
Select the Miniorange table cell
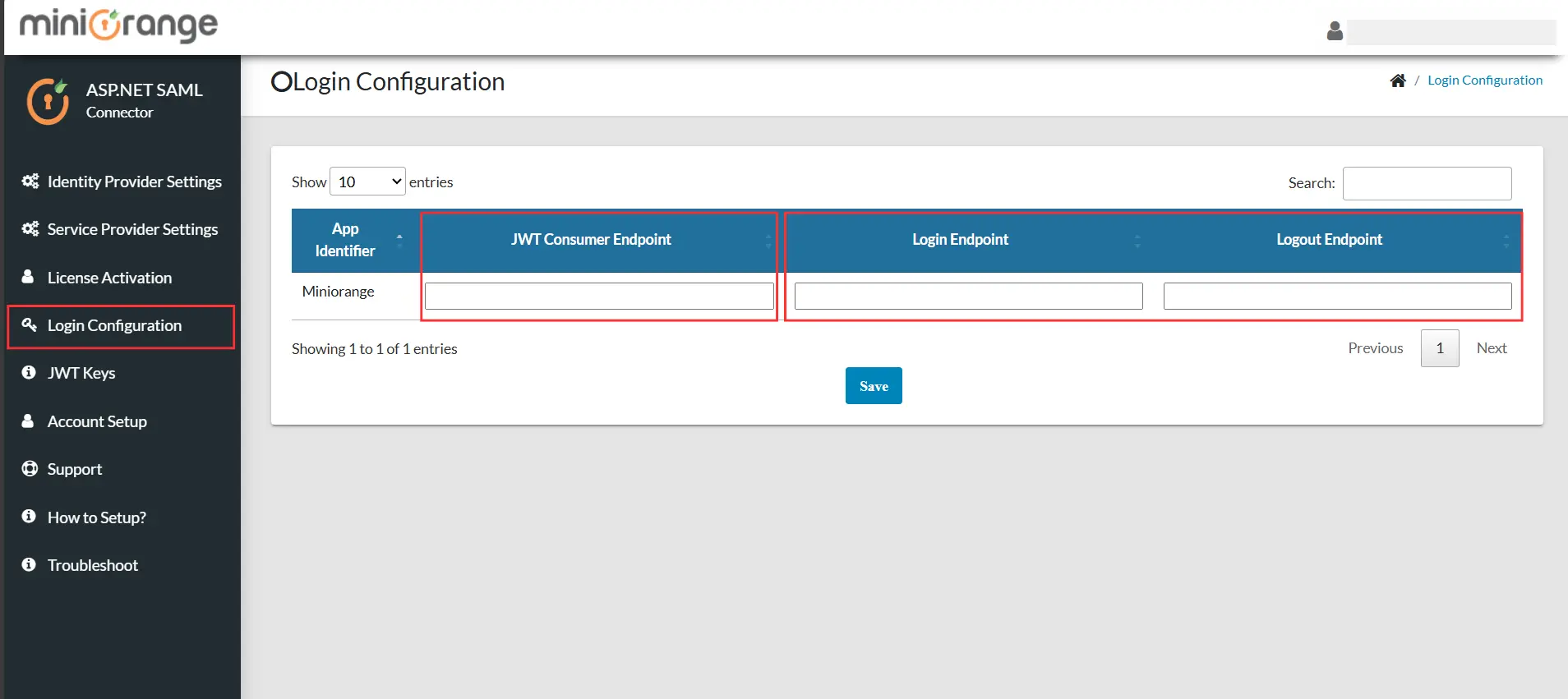coord(353,296)
